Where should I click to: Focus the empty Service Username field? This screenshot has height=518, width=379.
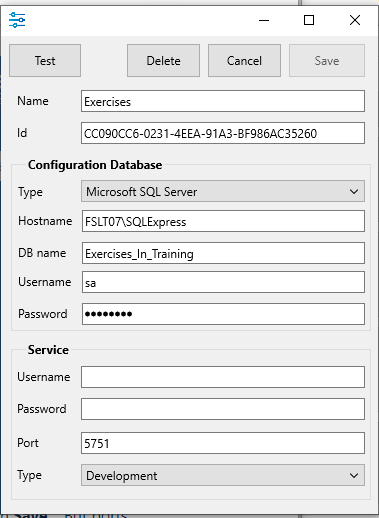click(223, 377)
